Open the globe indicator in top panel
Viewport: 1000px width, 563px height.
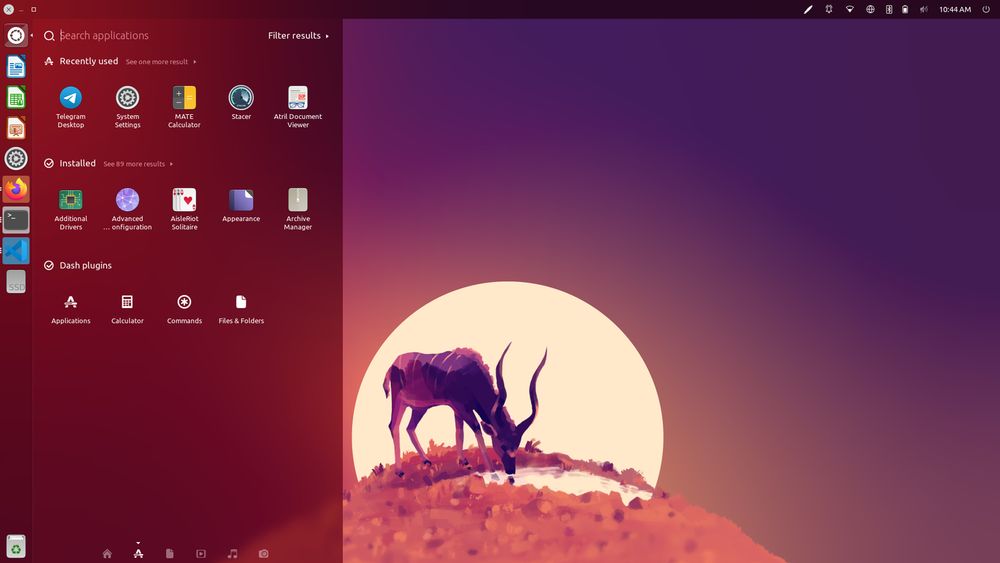pos(870,9)
